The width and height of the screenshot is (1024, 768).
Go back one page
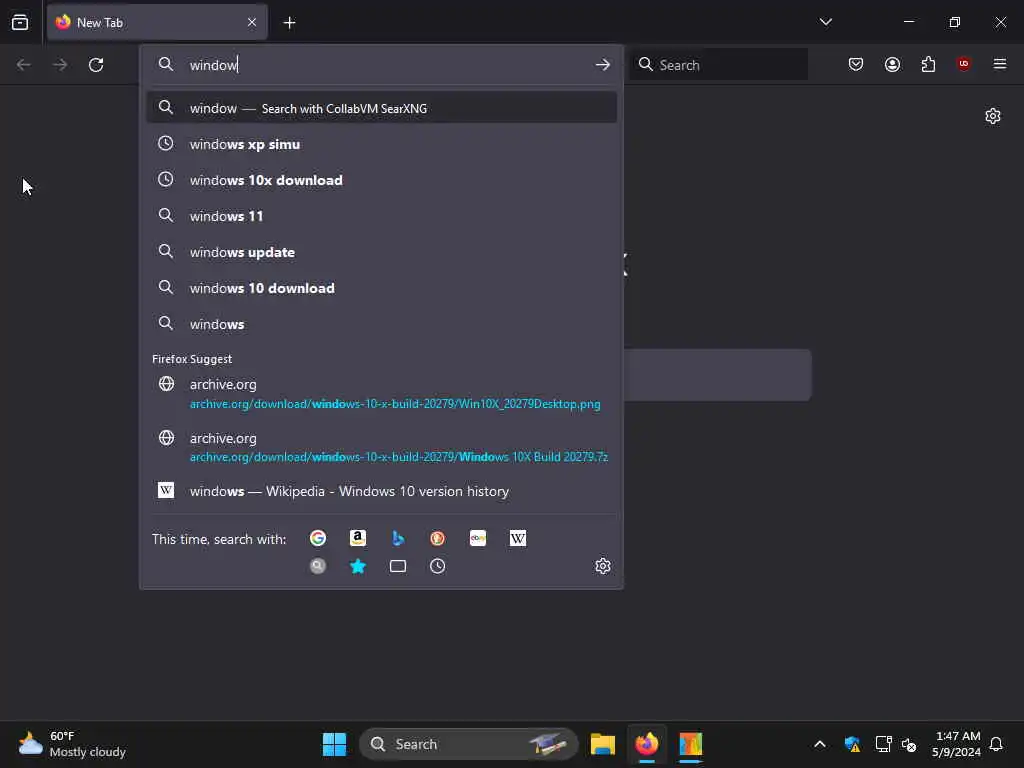[24, 65]
